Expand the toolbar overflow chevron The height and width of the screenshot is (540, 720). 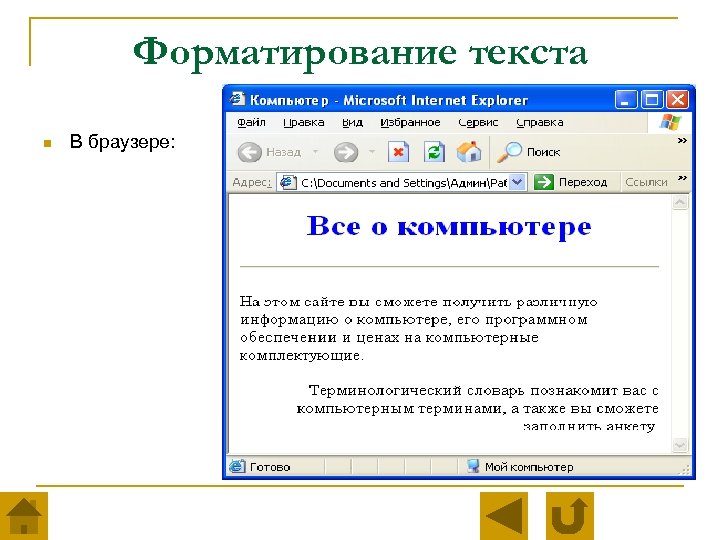(682, 141)
